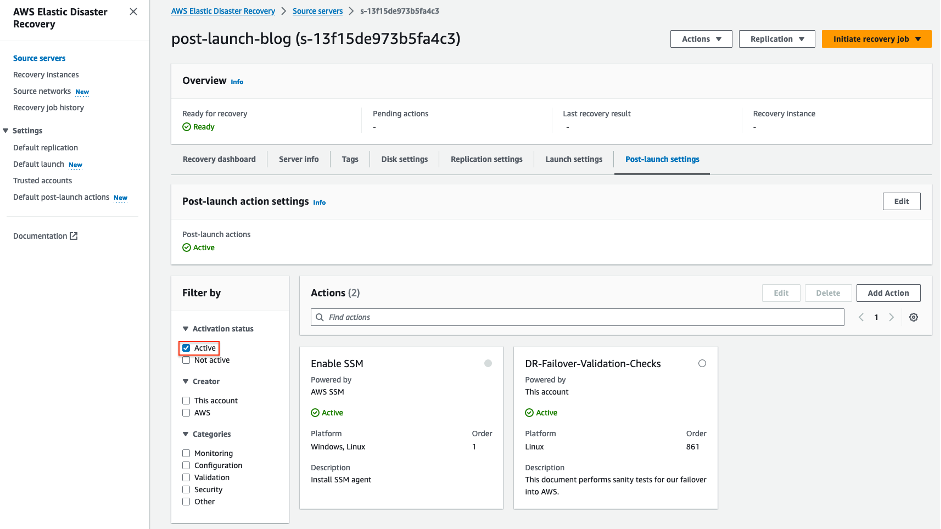Viewport: 941px width, 529px height.
Task: Check the AWS creator filter
Action: coord(186,413)
